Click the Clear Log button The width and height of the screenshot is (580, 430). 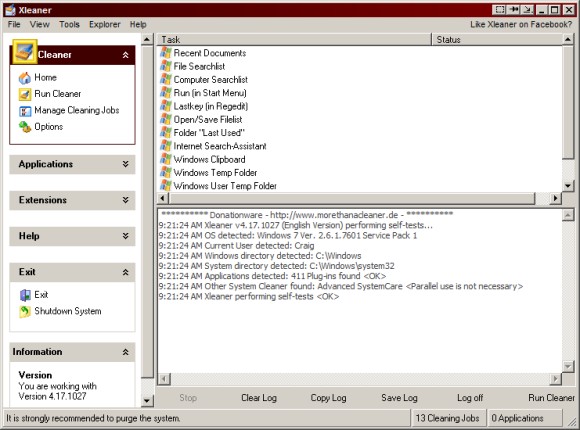[259, 398]
